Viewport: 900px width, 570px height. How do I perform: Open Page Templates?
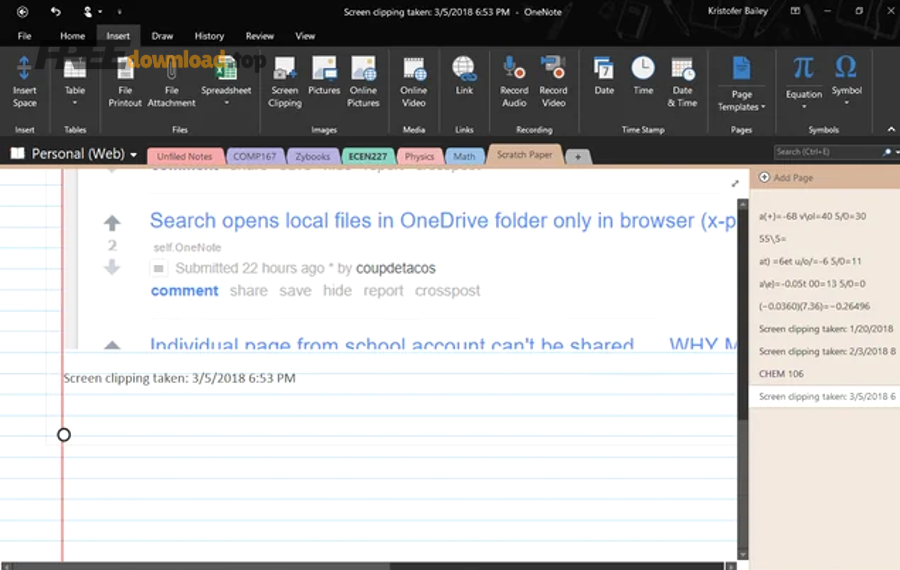(741, 84)
